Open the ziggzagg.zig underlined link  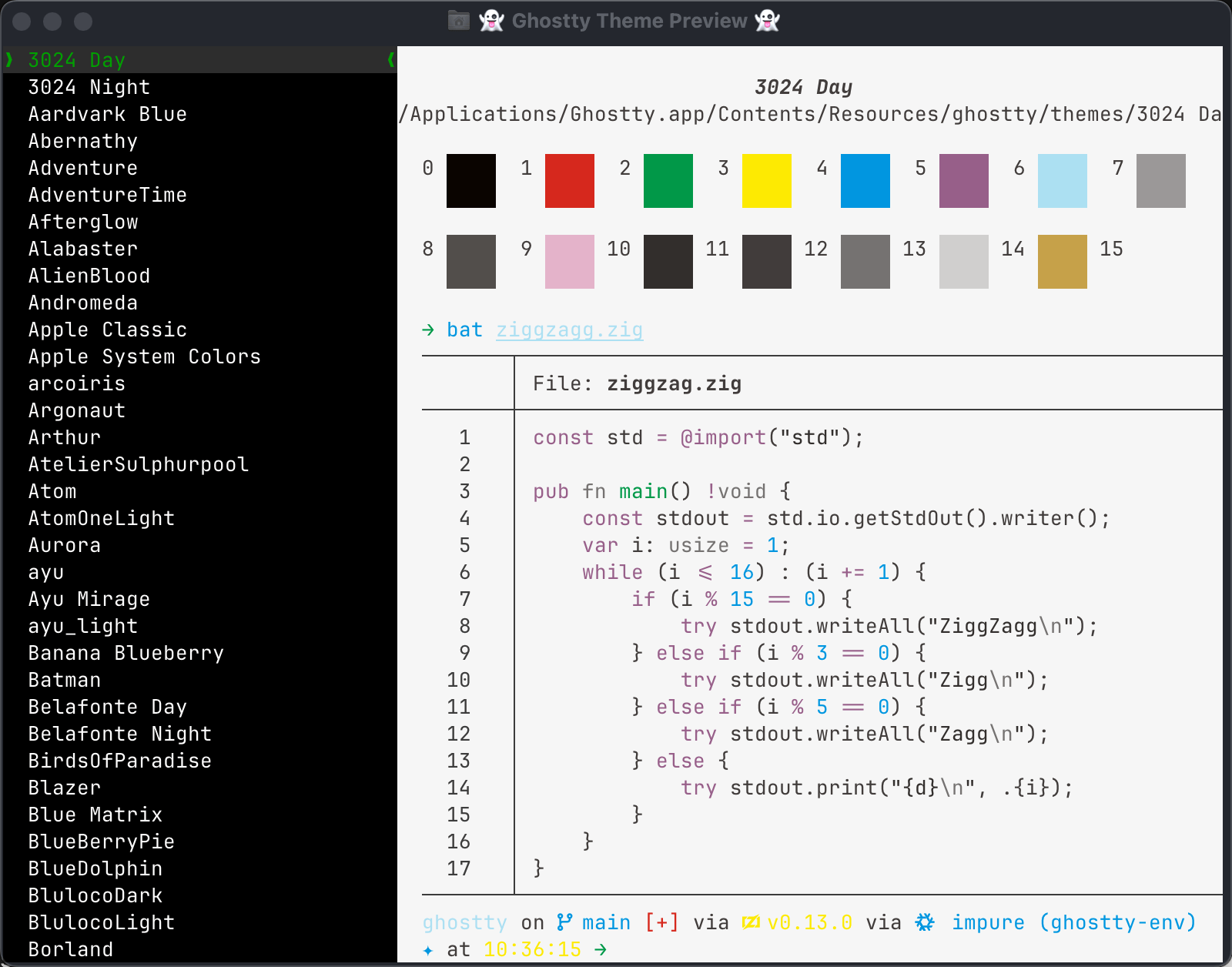(570, 330)
